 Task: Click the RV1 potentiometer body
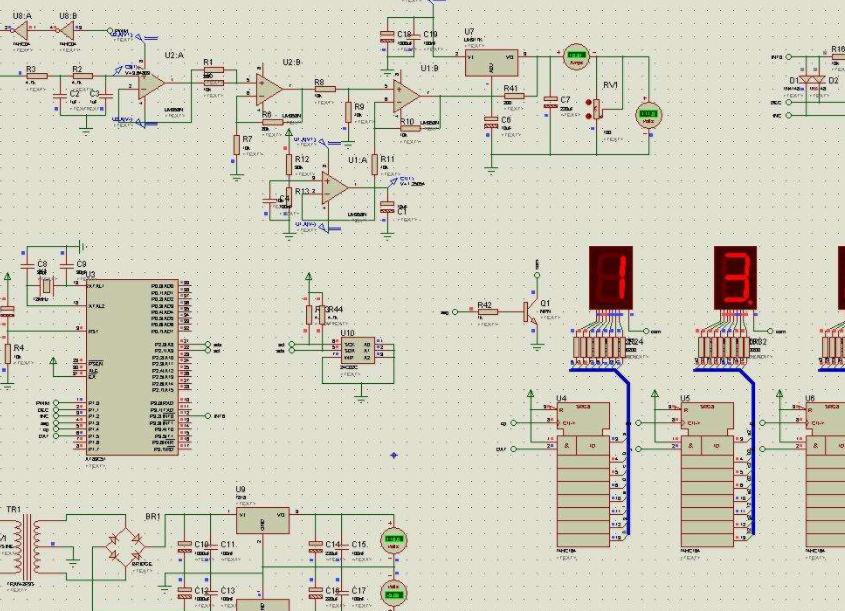597,109
